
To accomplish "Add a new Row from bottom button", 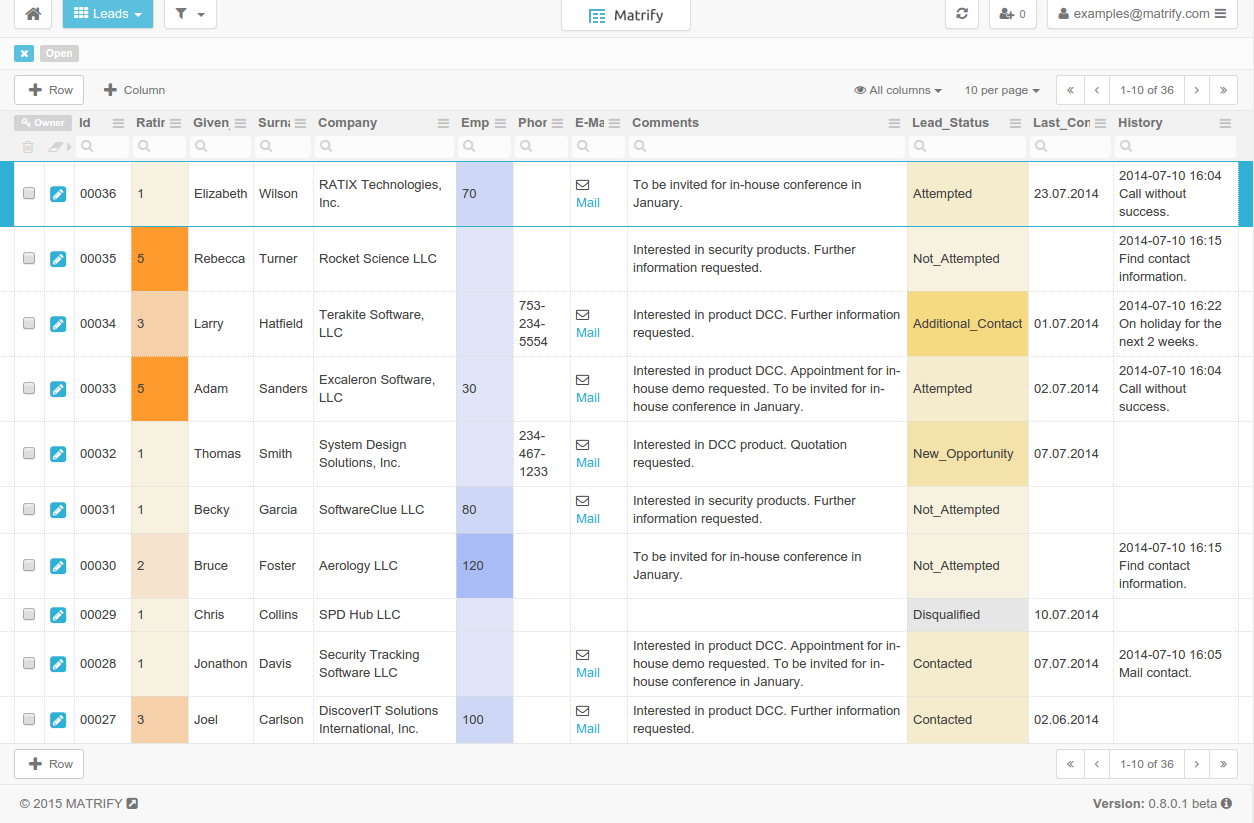I will point(49,764).
